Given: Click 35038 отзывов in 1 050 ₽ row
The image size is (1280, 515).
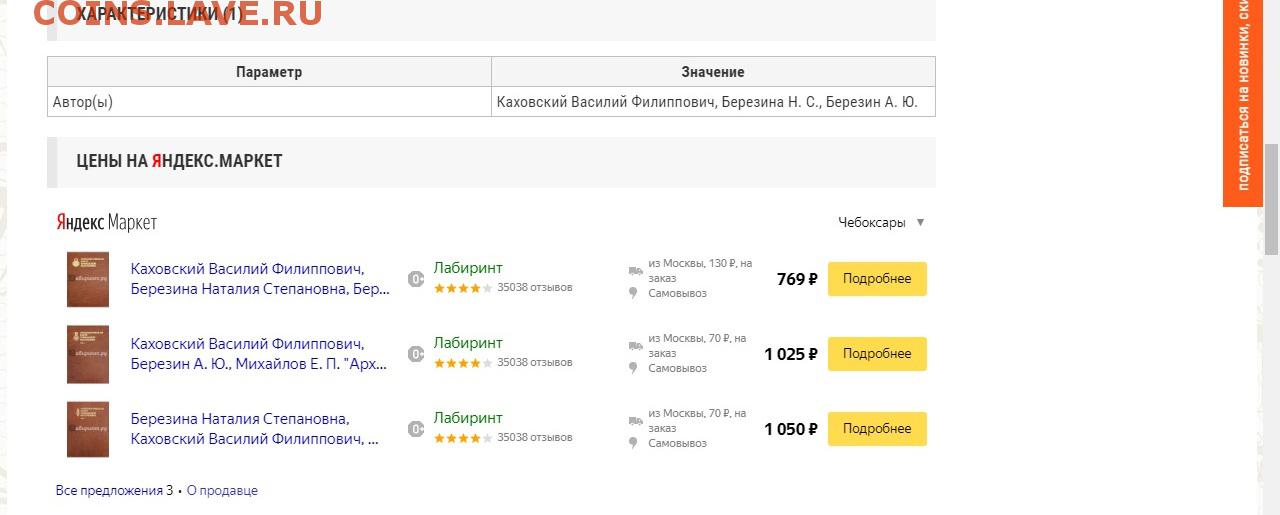Looking at the screenshot, I should pos(535,438).
